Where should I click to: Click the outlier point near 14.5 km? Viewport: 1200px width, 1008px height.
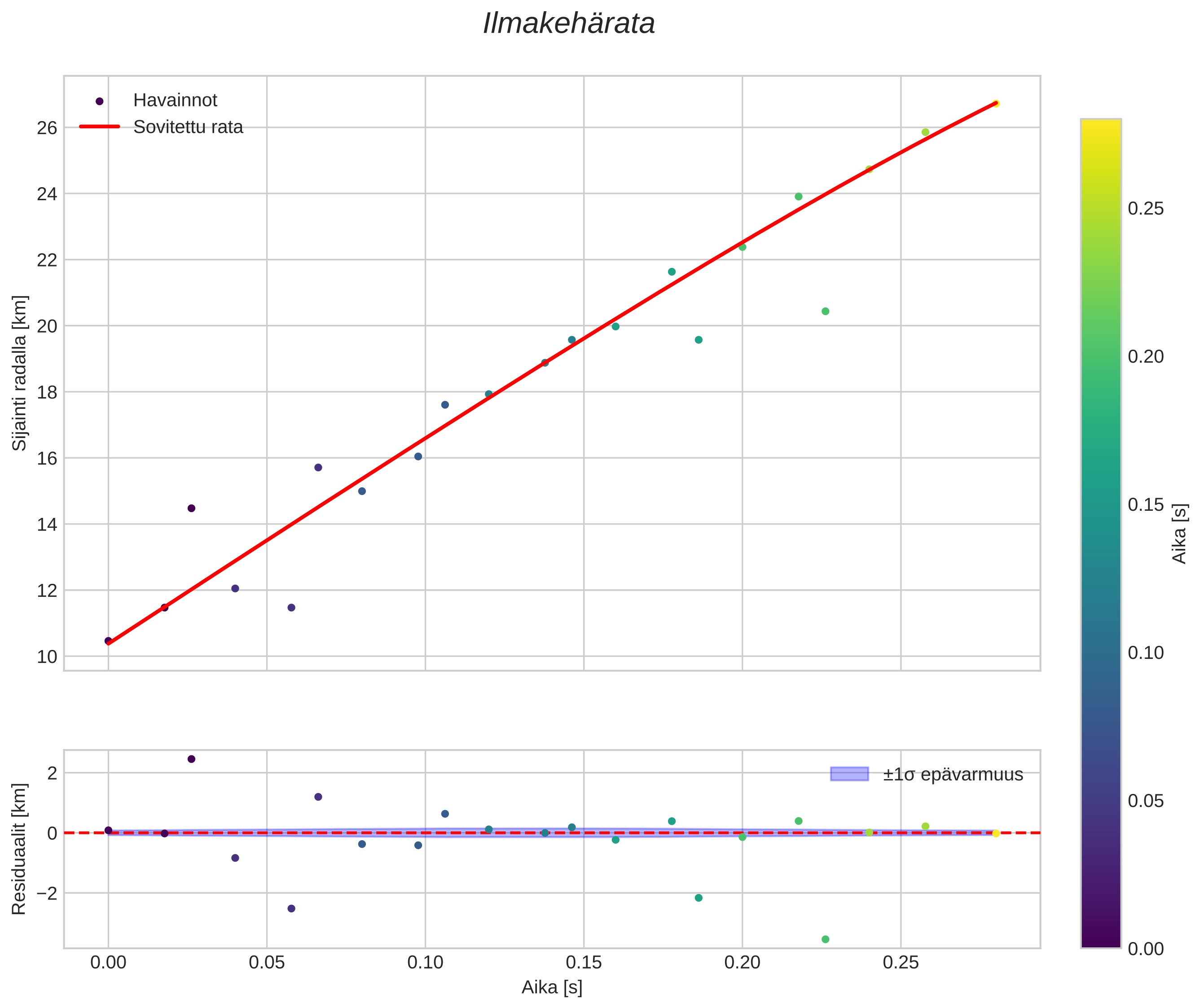click(x=192, y=508)
